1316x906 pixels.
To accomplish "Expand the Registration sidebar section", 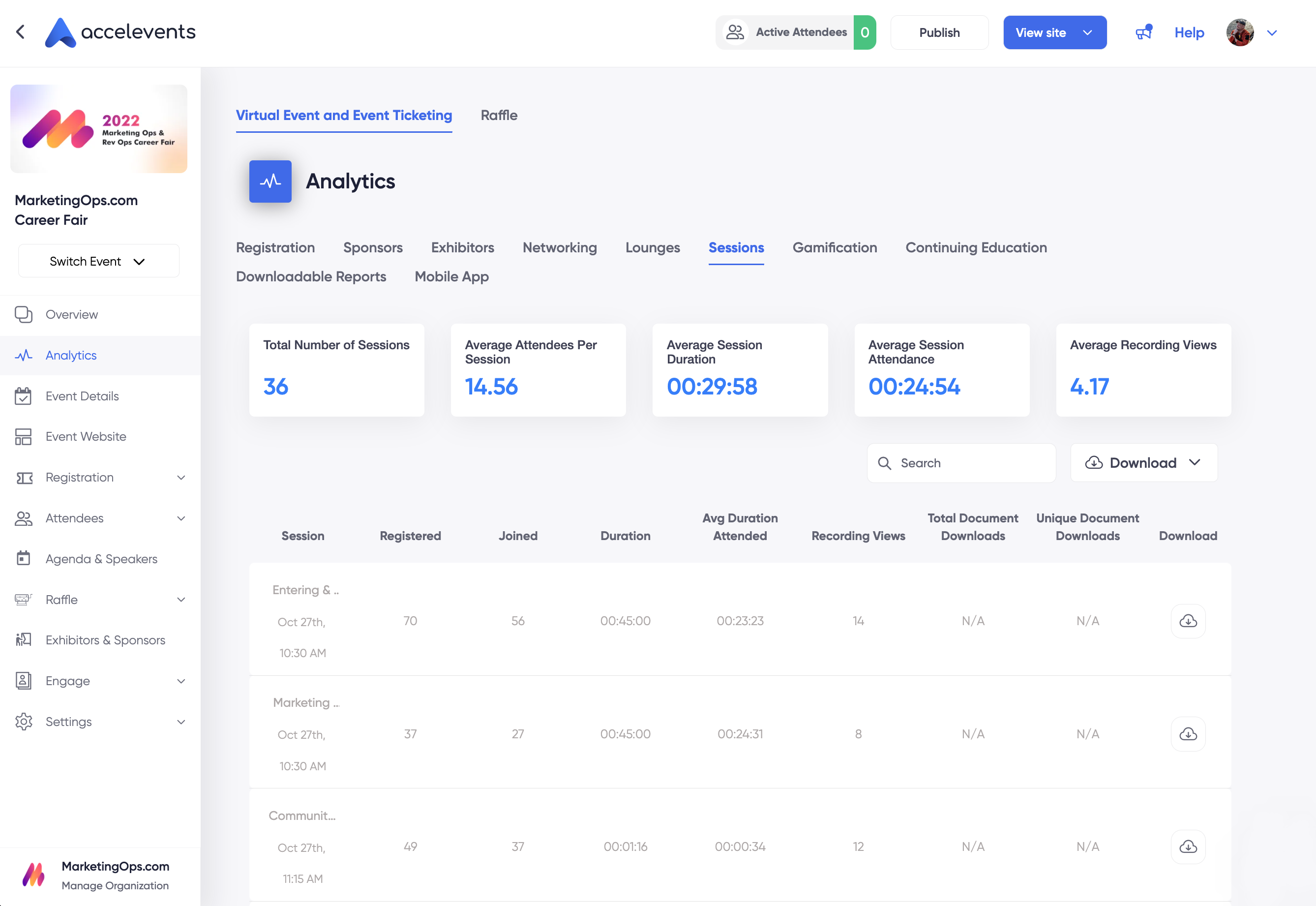I will [x=100, y=478].
